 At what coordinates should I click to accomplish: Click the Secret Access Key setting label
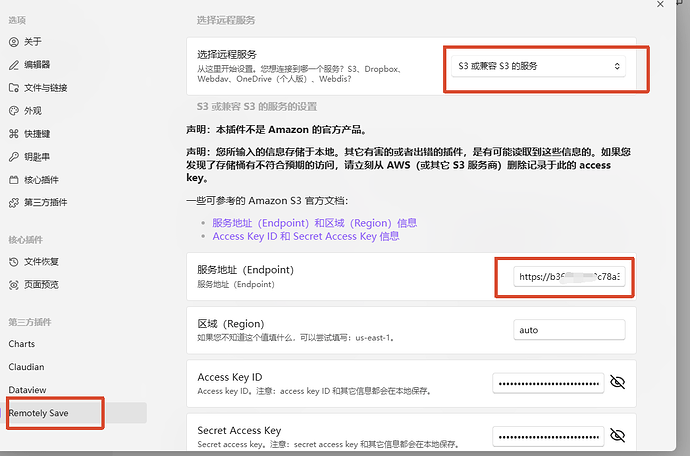point(239,430)
